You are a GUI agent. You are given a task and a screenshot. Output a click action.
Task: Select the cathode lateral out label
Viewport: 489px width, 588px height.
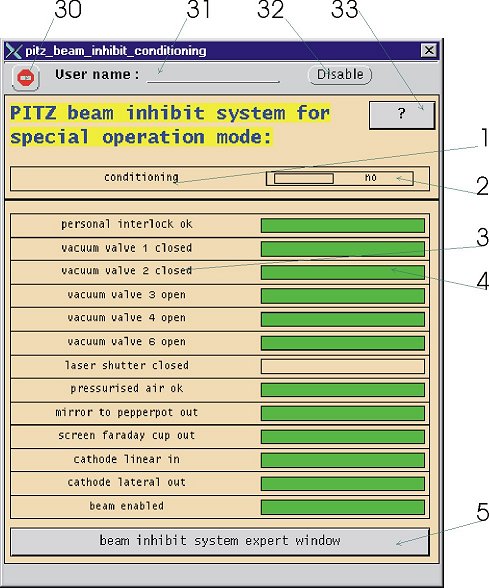127,482
